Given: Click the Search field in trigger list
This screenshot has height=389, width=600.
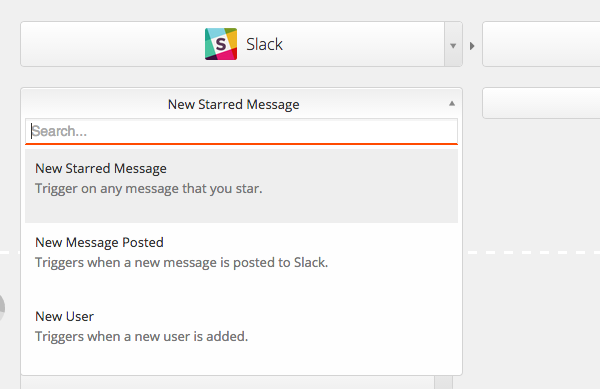Looking at the screenshot, I should coord(241,131).
